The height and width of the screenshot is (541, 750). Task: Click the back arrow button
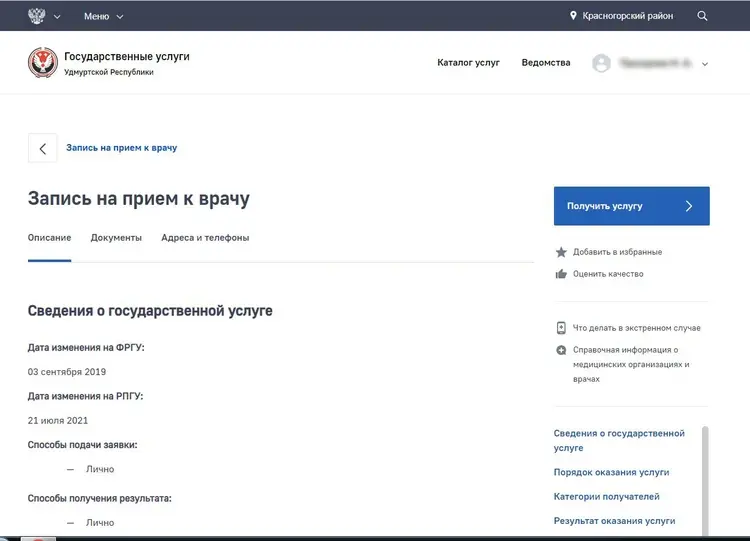coord(43,148)
